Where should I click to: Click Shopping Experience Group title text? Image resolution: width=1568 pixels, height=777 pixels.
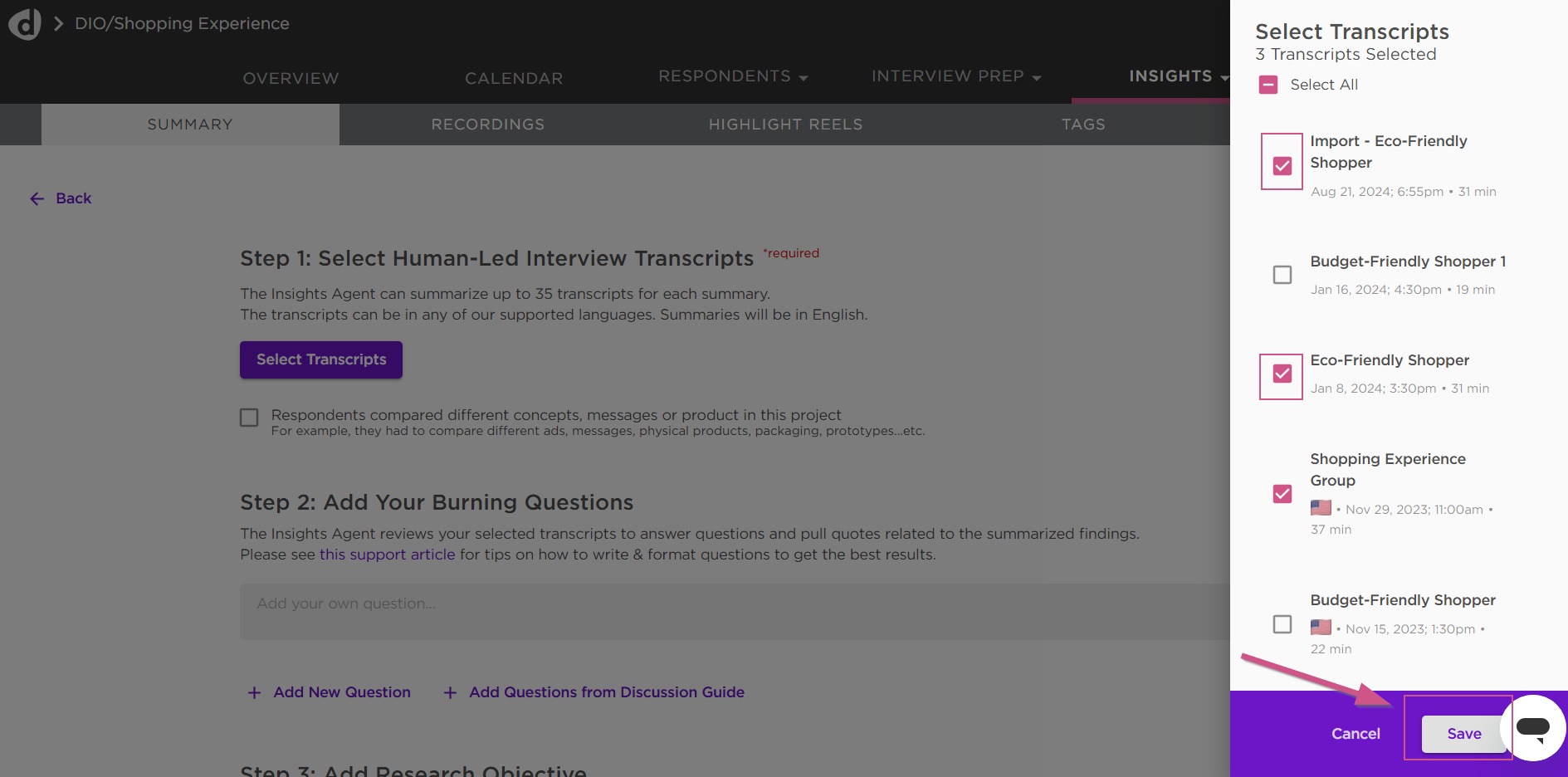[1388, 470]
